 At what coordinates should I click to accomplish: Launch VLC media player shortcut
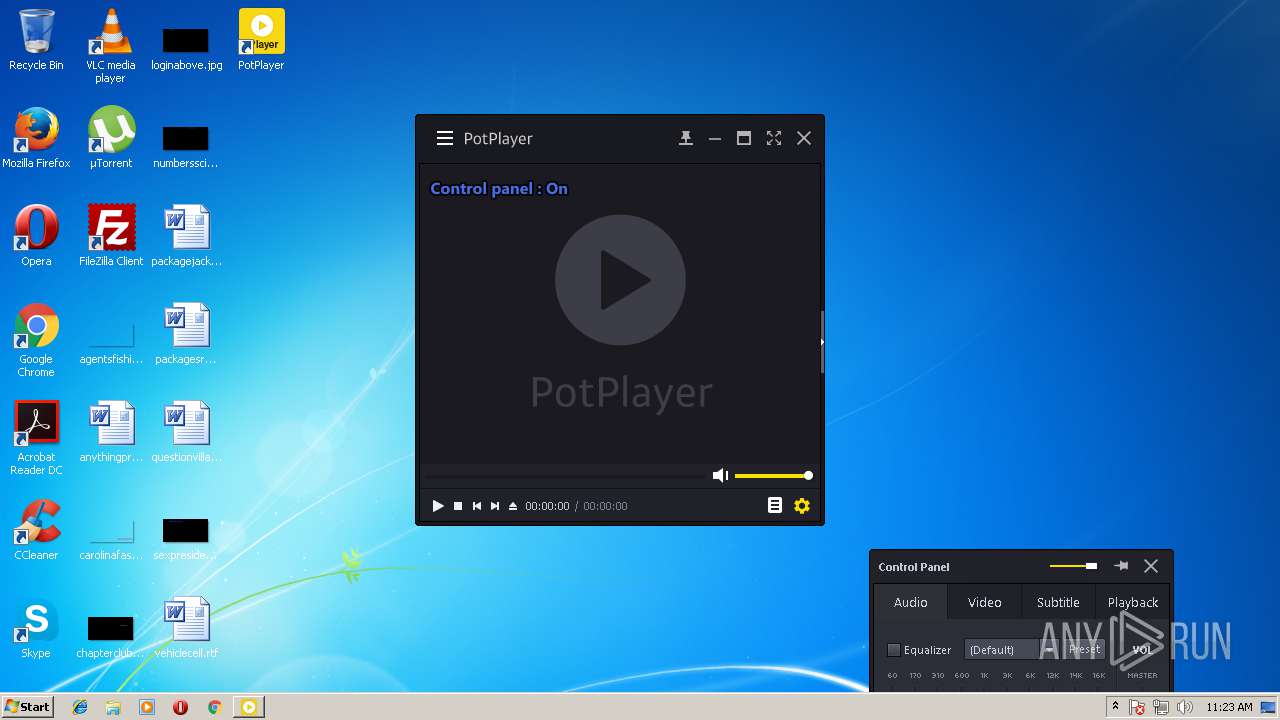tap(110, 46)
